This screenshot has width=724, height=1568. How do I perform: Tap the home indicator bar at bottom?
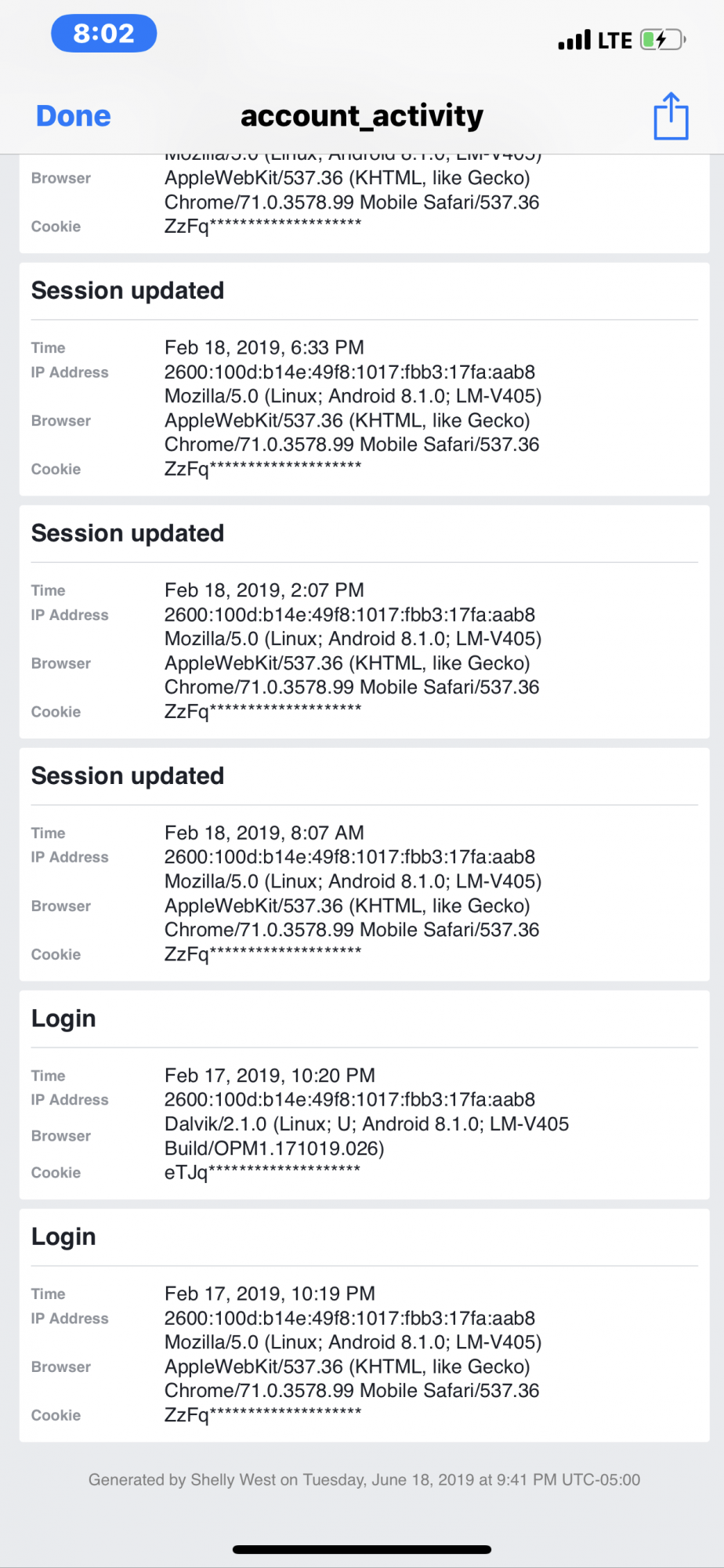point(362,1549)
